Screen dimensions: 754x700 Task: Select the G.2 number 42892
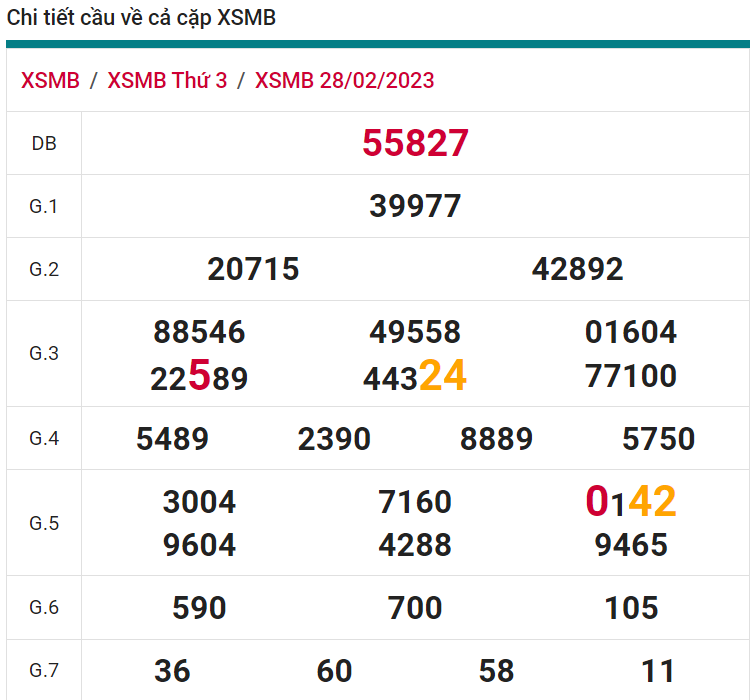tap(577, 269)
